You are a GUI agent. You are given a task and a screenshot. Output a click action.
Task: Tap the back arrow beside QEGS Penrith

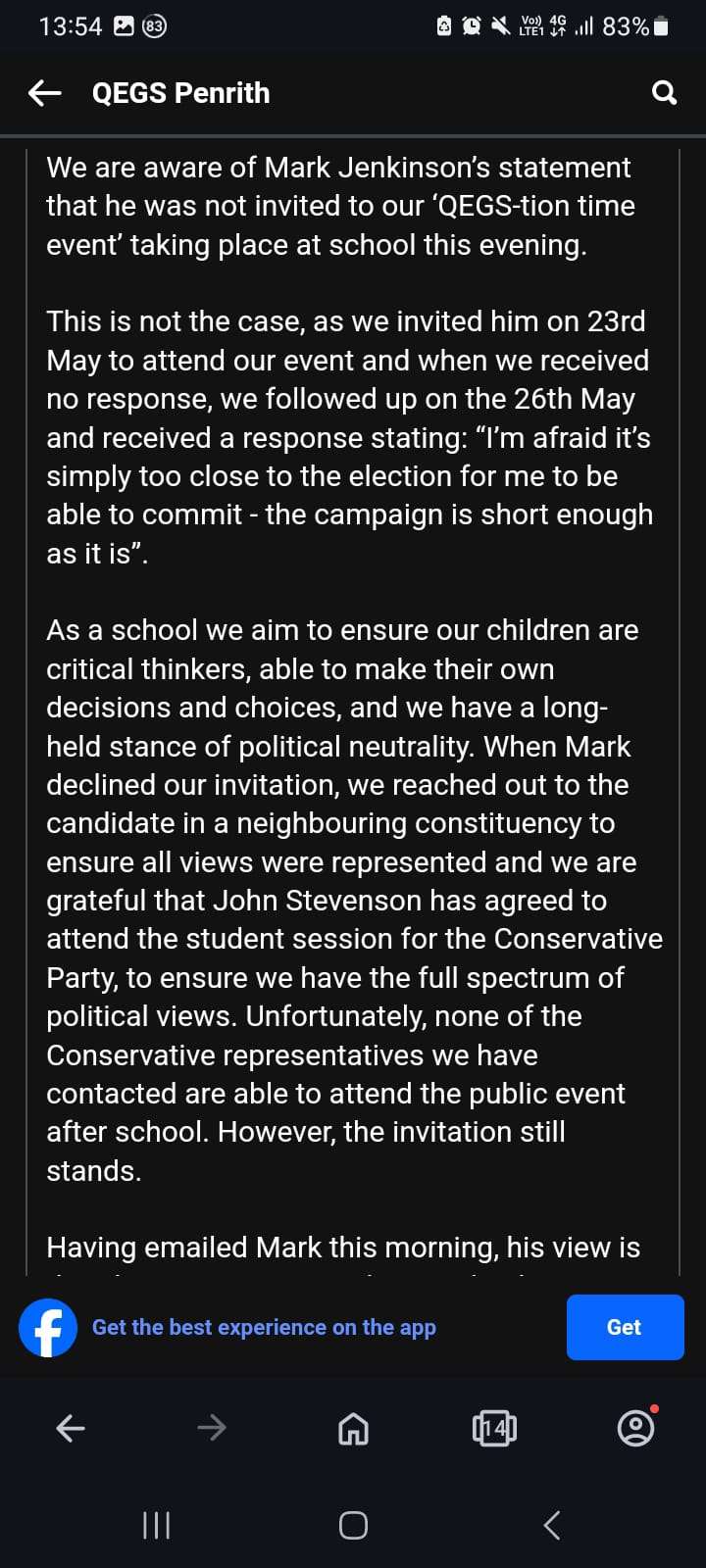45,93
